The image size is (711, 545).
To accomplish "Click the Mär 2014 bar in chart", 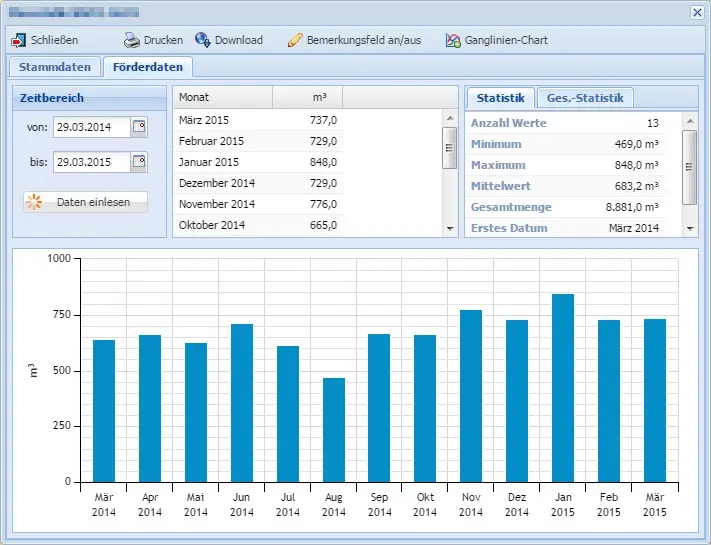I will (104, 411).
